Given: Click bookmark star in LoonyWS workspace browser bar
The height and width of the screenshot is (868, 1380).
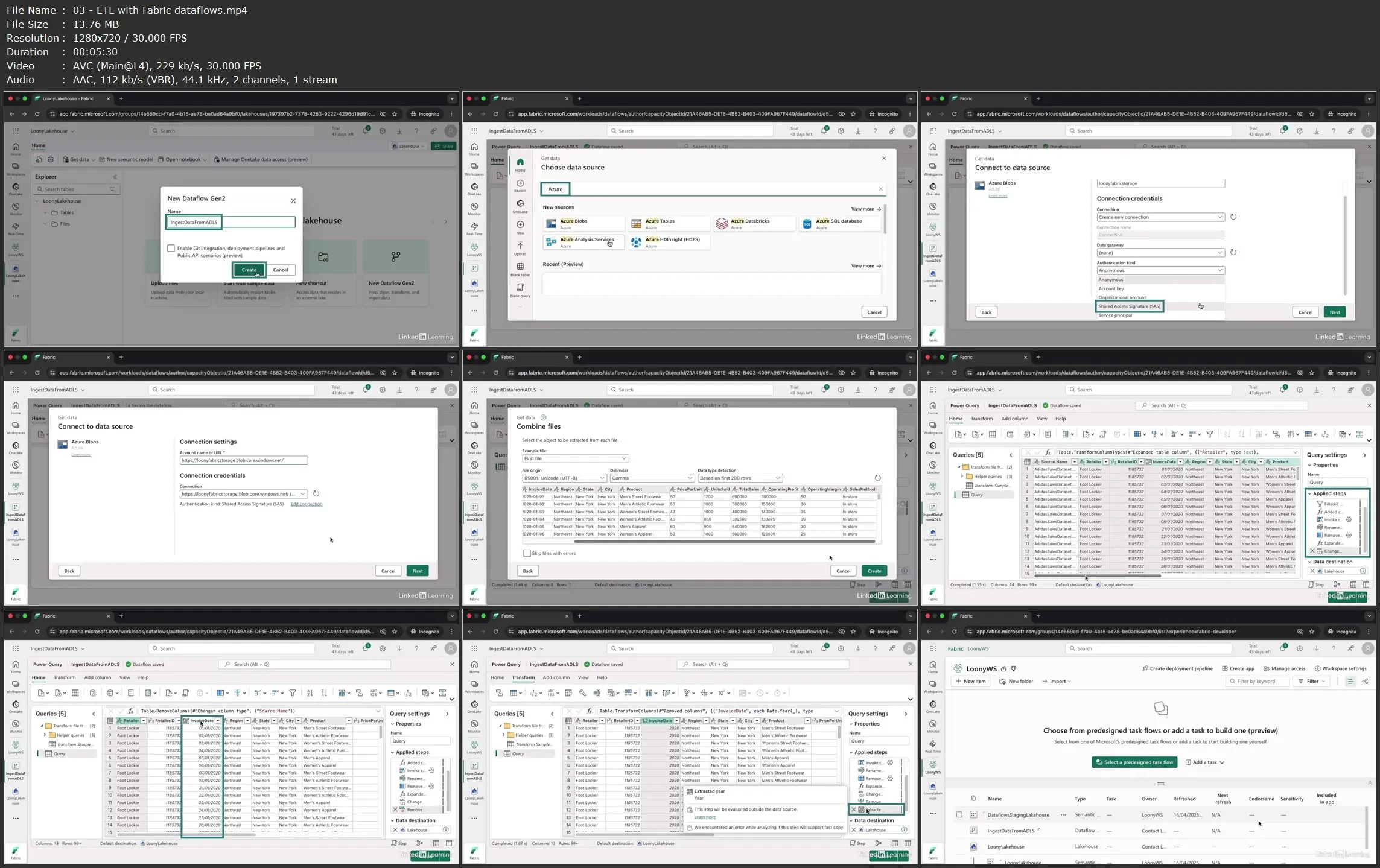Looking at the screenshot, I should 1311,632.
